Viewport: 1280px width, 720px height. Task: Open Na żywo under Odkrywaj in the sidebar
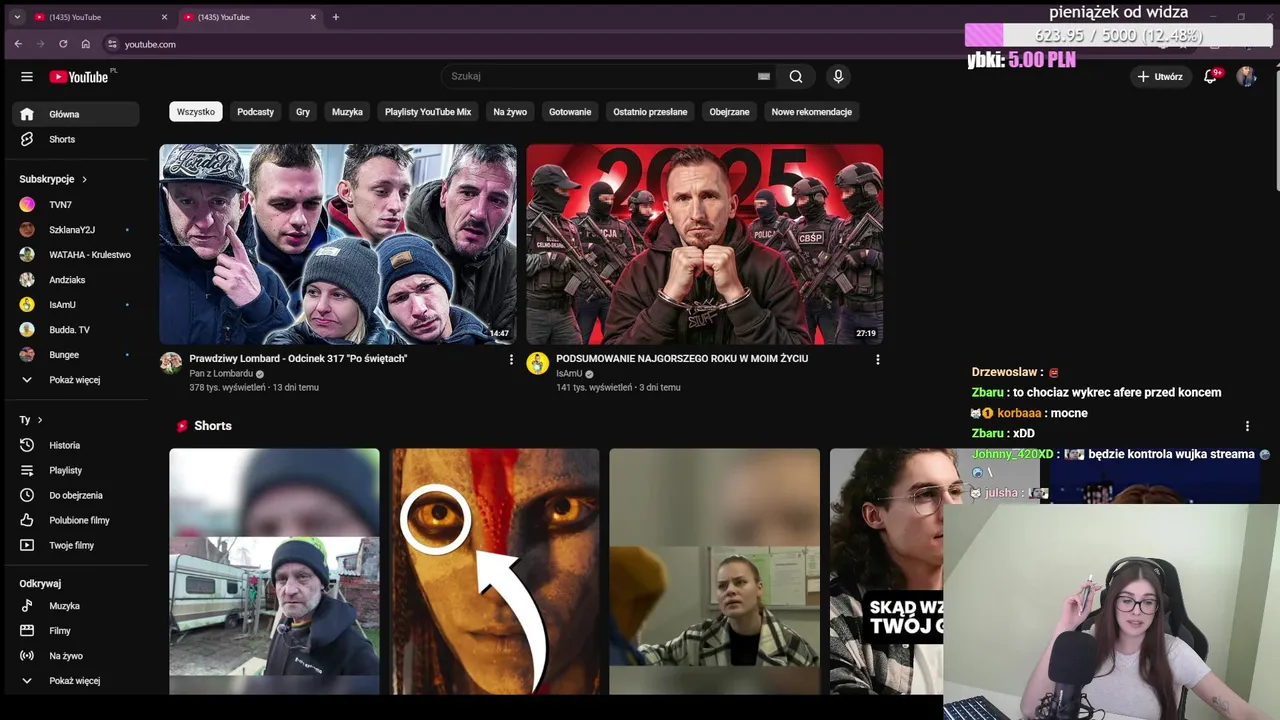tap(76, 656)
